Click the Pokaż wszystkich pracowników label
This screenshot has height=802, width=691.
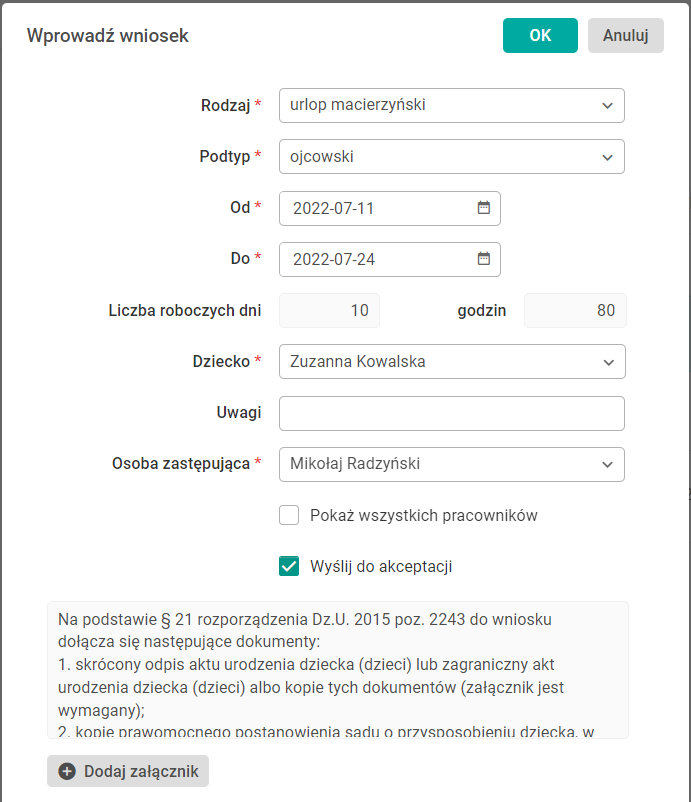pyautogui.click(x=424, y=516)
